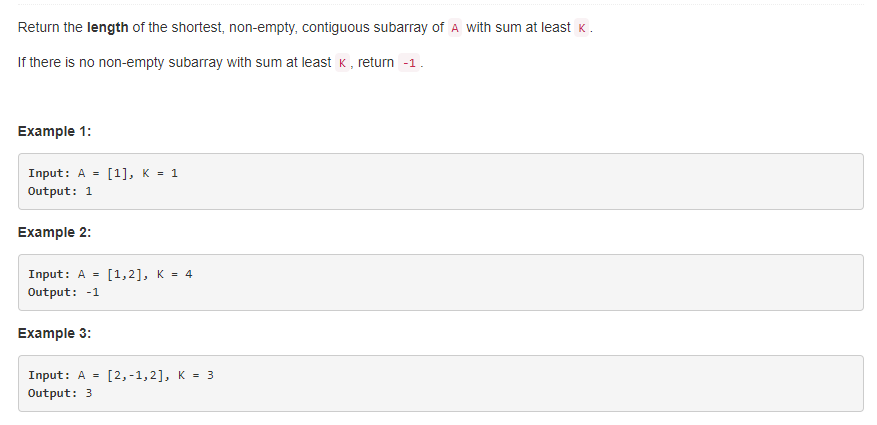The width and height of the screenshot is (877, 425).
Task: Click "K = 1" in Example 1 input
Action: [161, 173]
